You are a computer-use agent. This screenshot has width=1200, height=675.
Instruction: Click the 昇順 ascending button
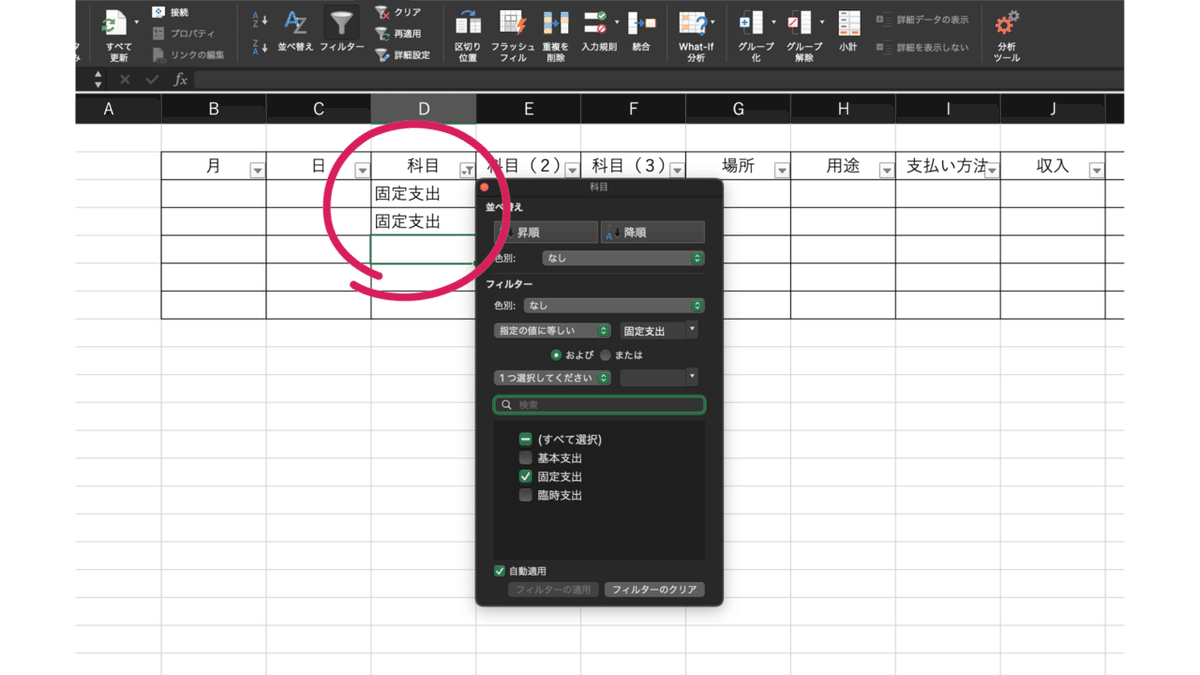point(546,232)
